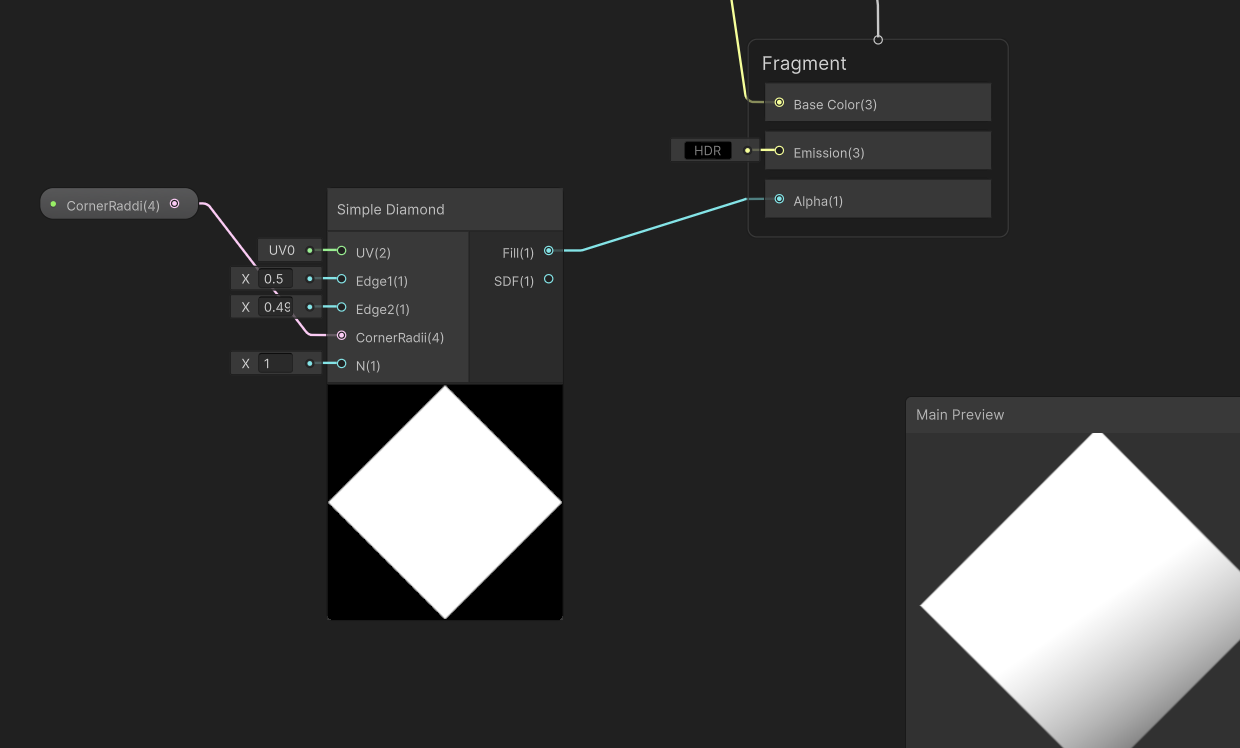Click the Edge2(1) input port
Screen dimensions: 1240x748
[x=342, y=308]
